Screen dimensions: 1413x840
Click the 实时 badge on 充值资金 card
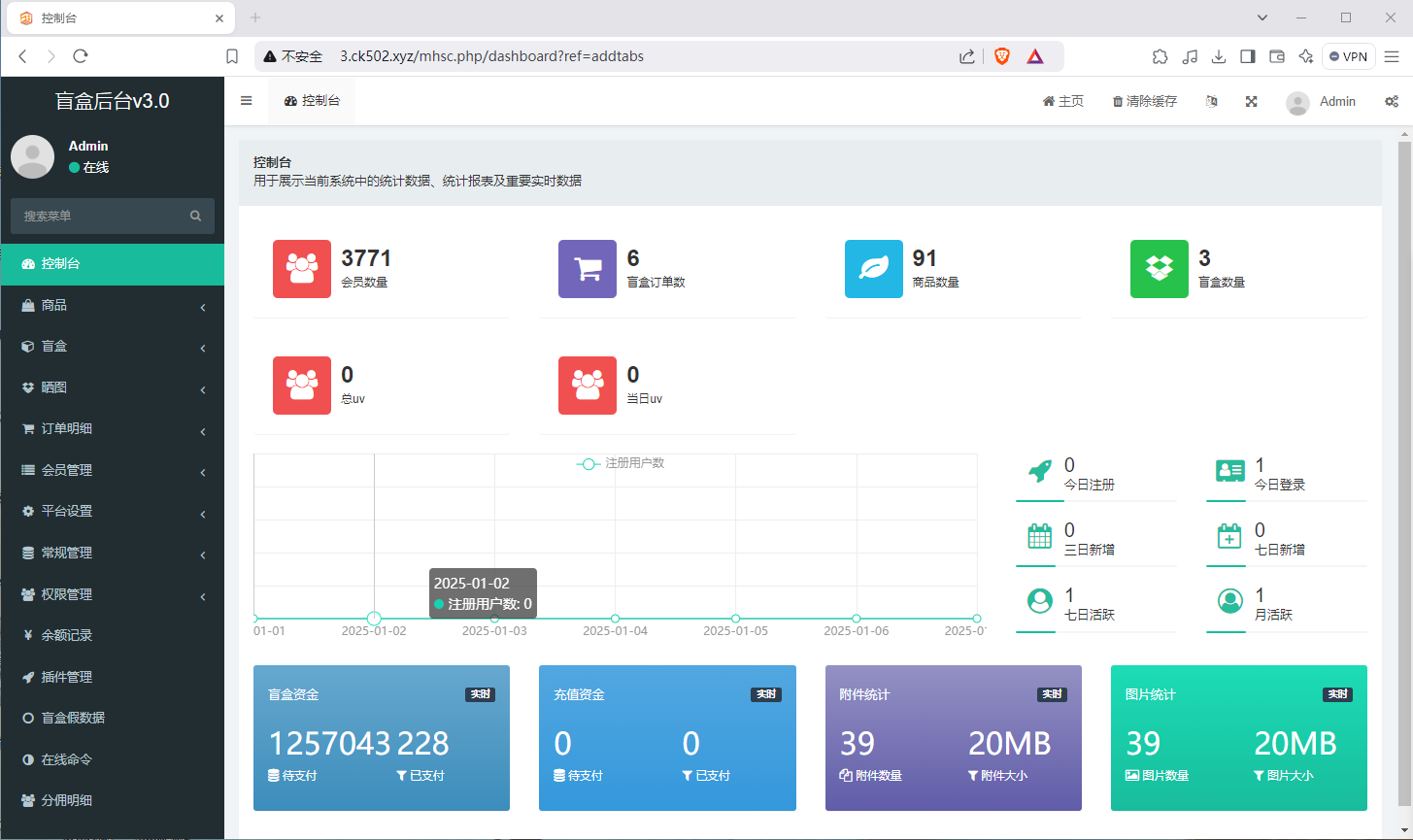[x=766, y=695]
